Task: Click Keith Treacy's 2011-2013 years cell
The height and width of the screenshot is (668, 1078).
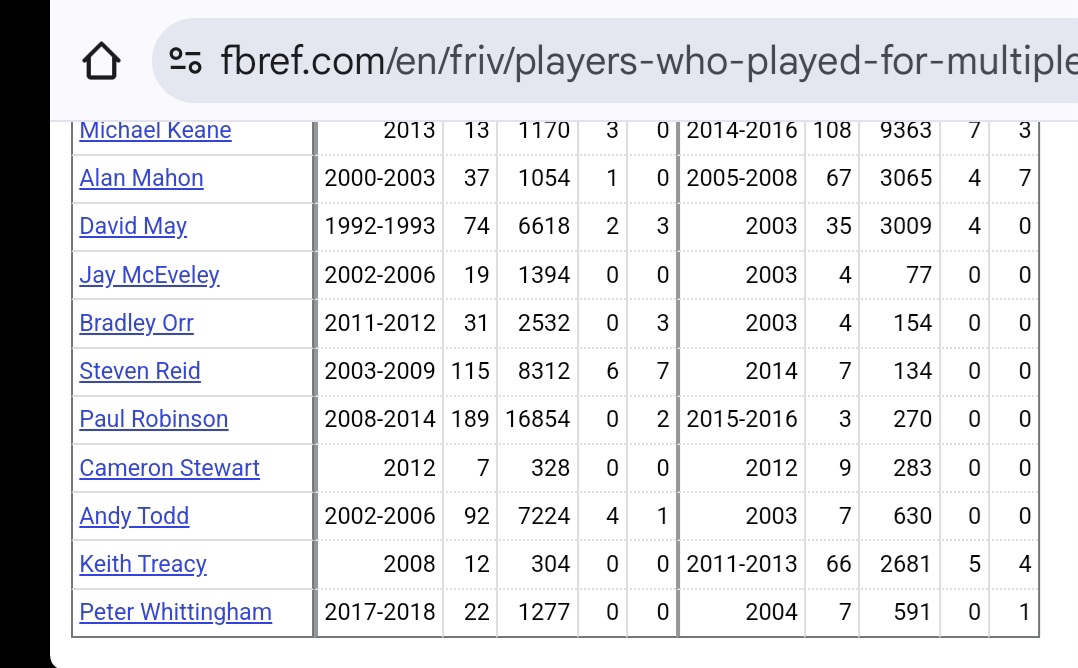Action: pyautogui.click(x=742, y=564)
